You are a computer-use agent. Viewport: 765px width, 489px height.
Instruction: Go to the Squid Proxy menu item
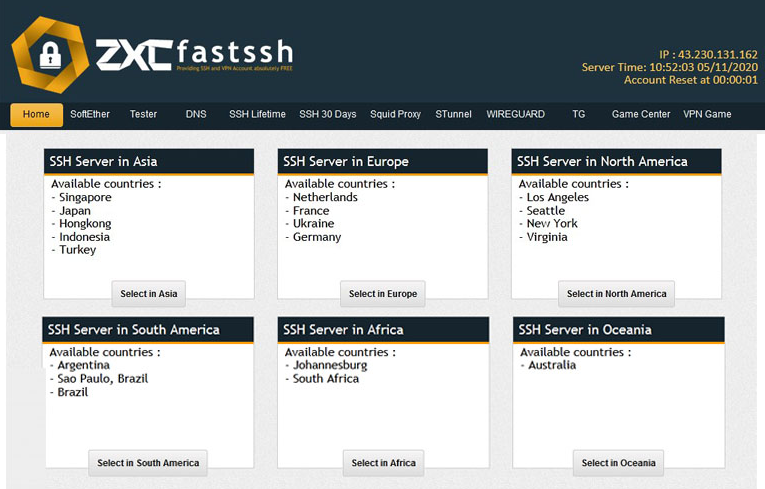pyautogui.click(x=395, y=114)
